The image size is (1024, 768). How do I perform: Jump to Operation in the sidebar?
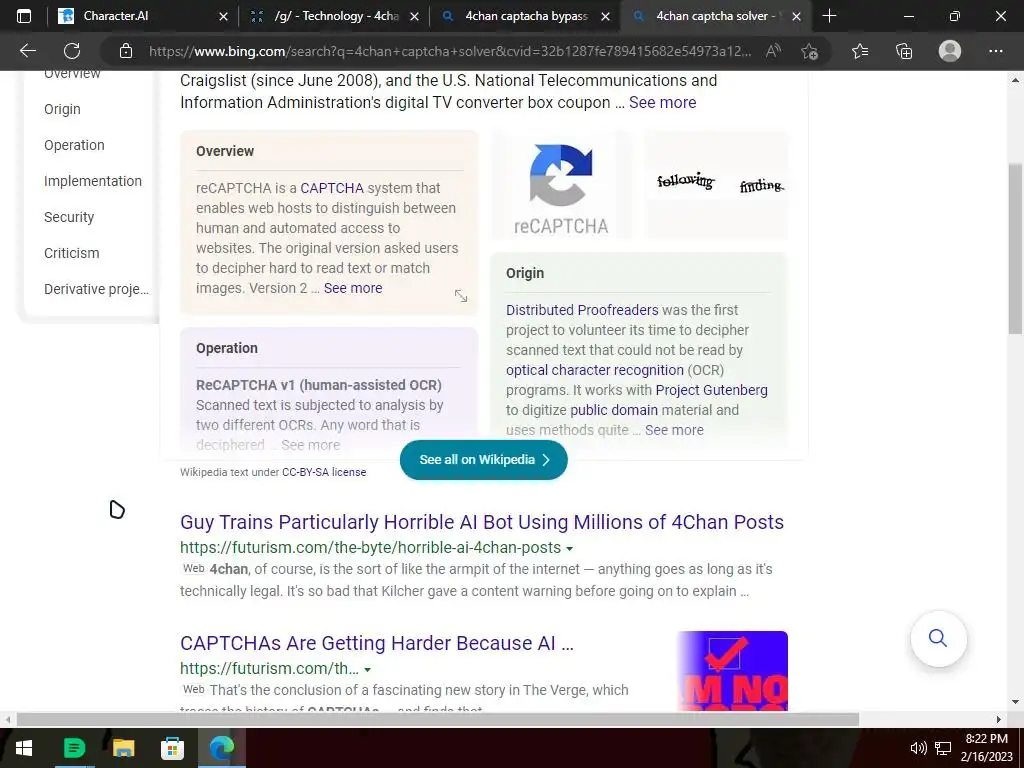click(74, 145)
